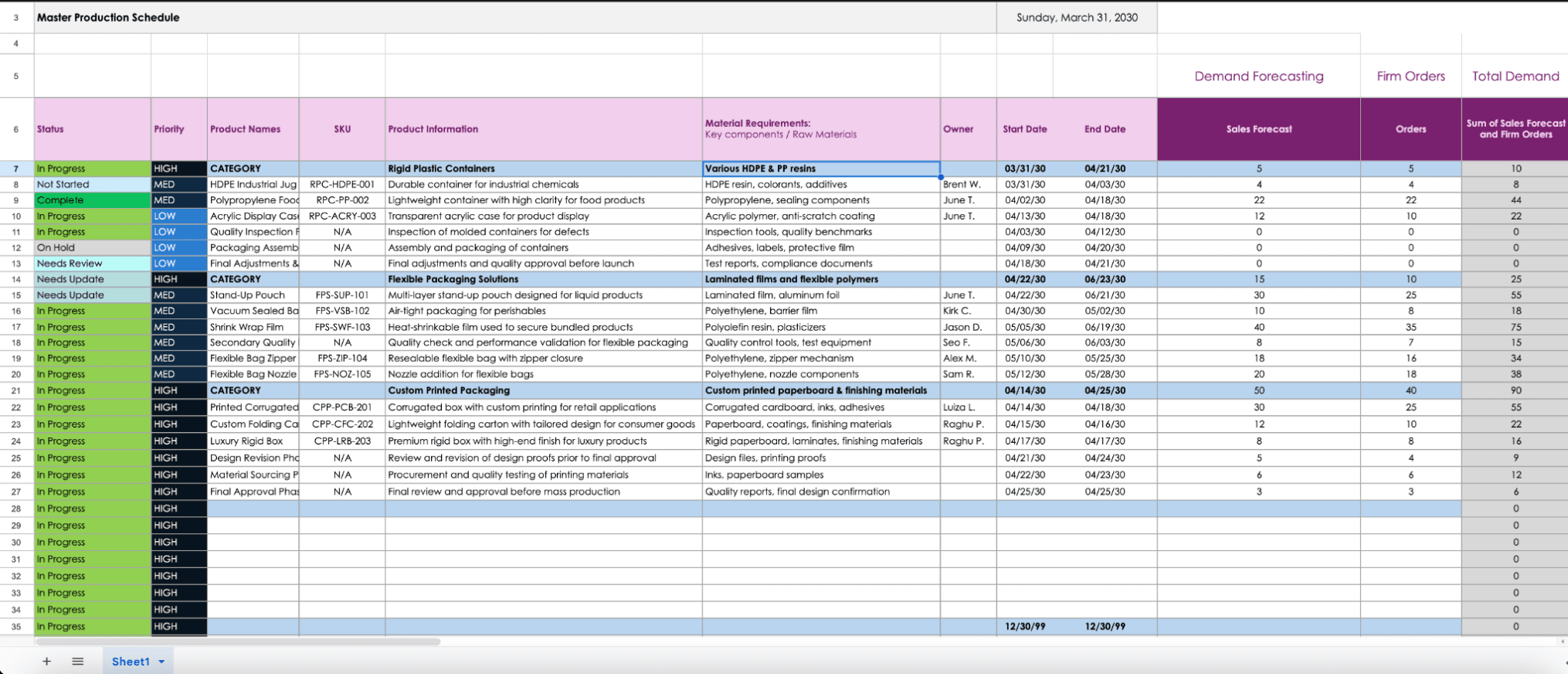Click the SKU column header cell
Viewport: 1568px width, 674px height.
342,129
